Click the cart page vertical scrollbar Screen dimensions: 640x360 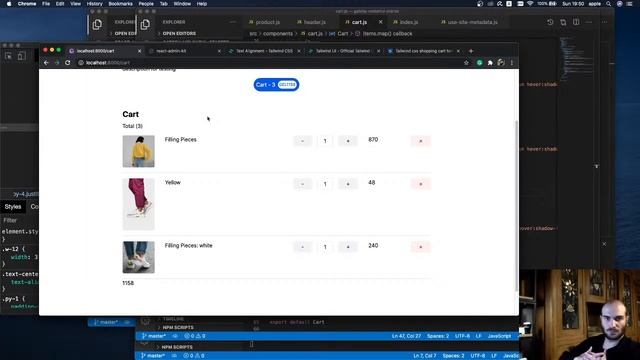(516, 206)
